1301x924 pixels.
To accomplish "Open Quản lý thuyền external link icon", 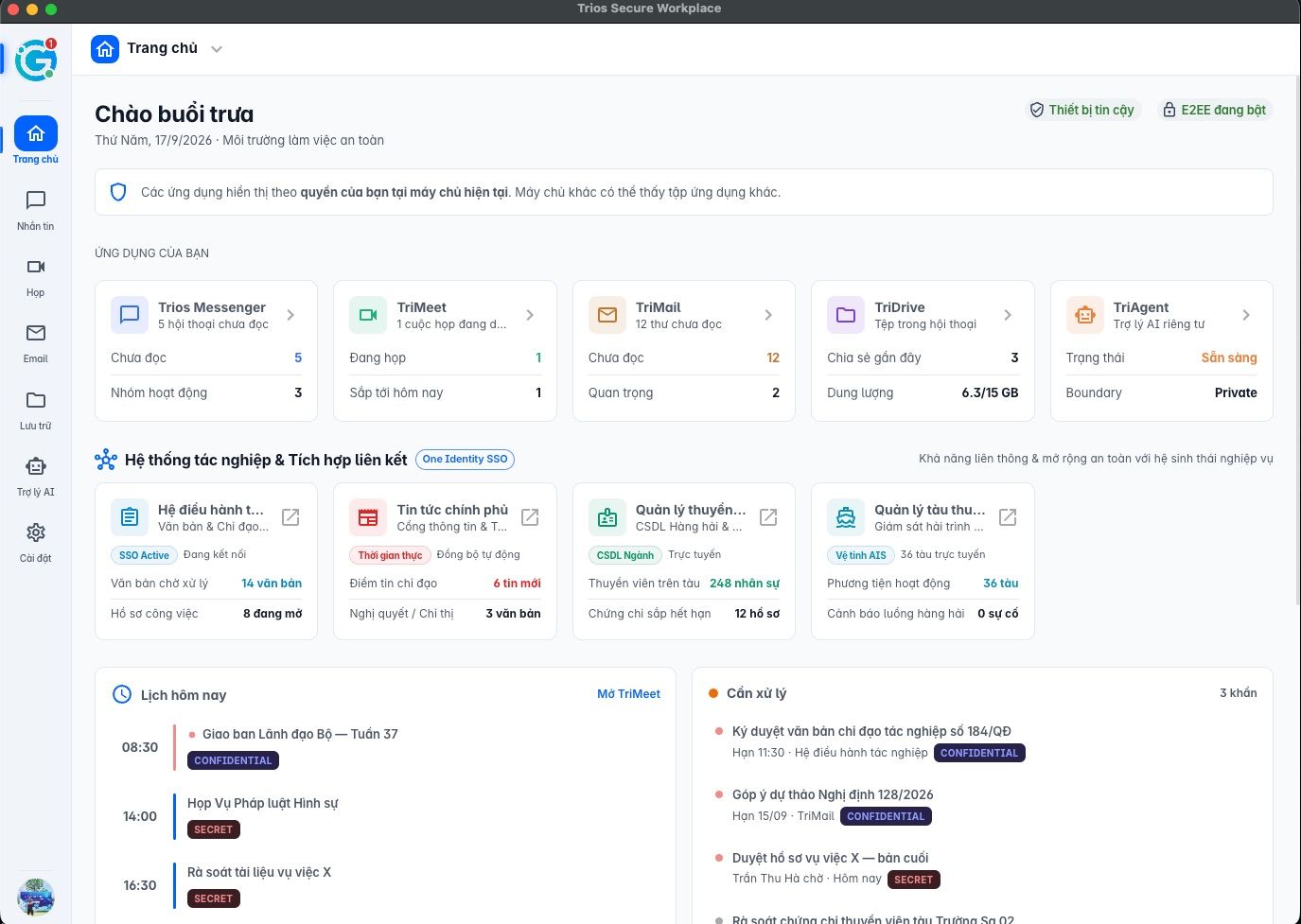I will (x=769, y=517).
